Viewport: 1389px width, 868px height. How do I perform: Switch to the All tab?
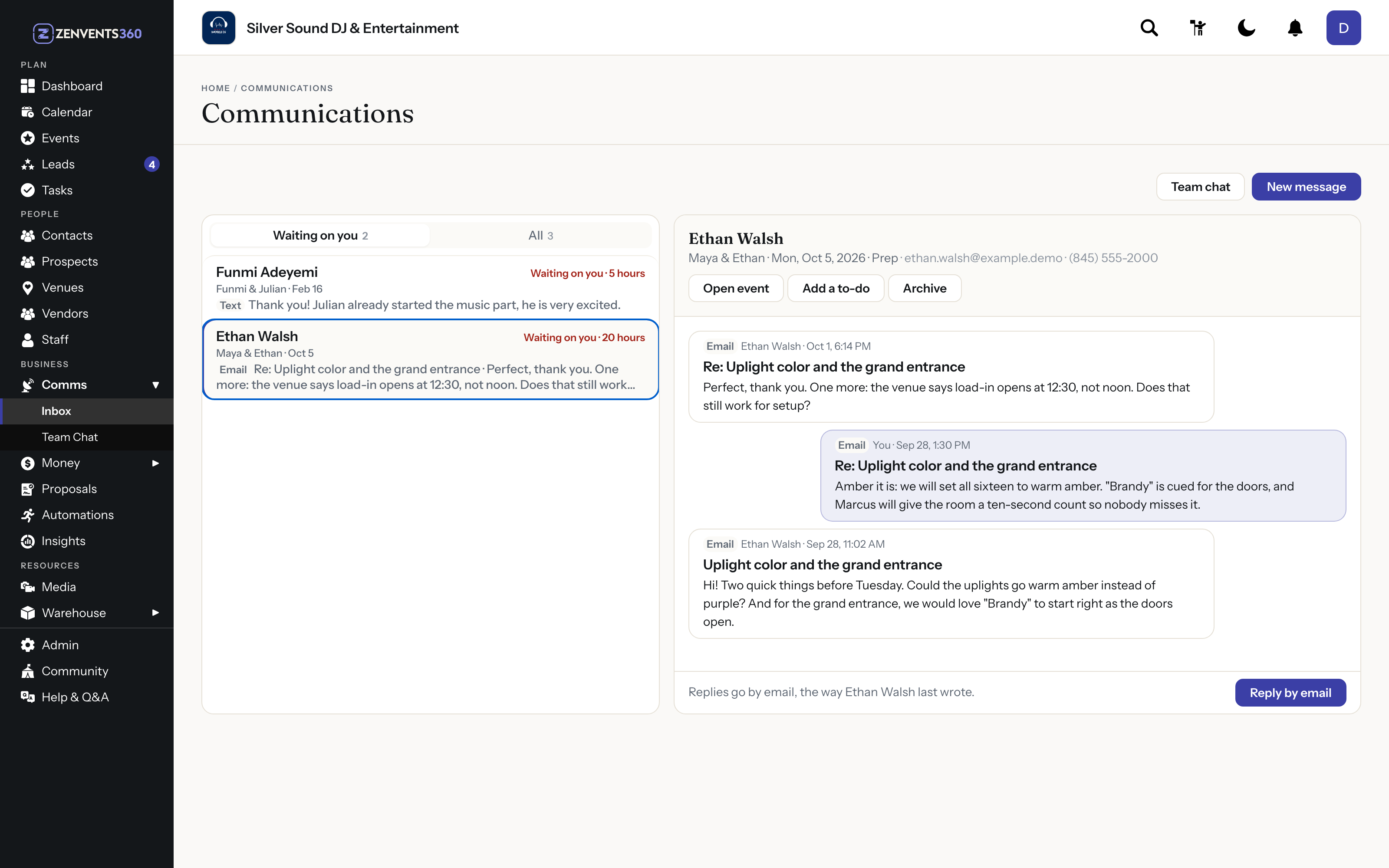pyautogui.click(x=541, y=235)
